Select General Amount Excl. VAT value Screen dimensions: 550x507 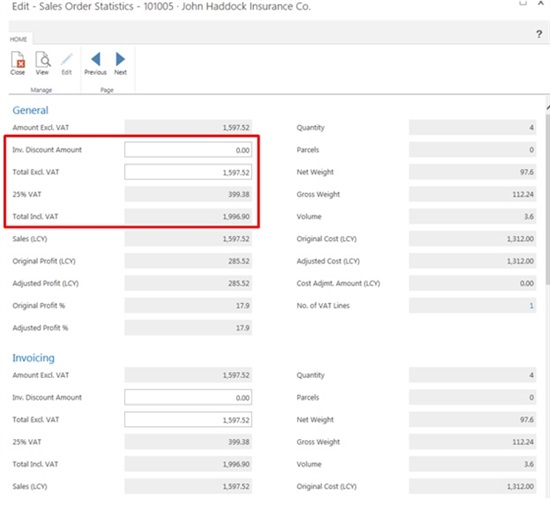click(188, 127)
